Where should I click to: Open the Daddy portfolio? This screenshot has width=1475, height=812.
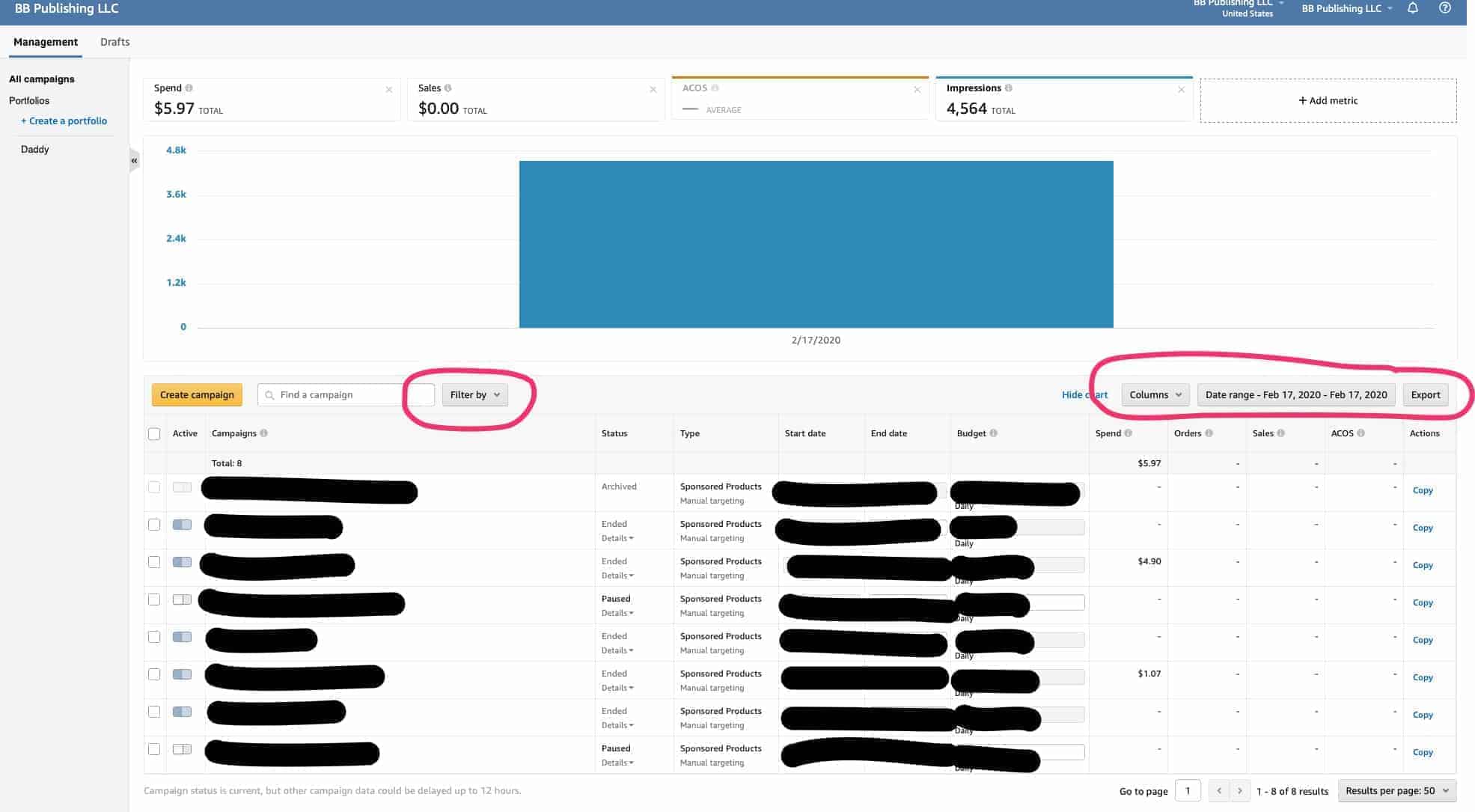pos(35,150)
